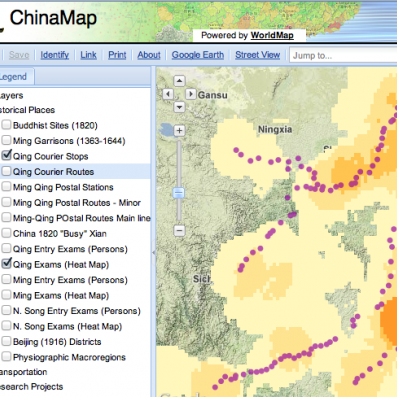Uncheck the Qing Exams (Heat Map) layer

click(x=6, y=263)
